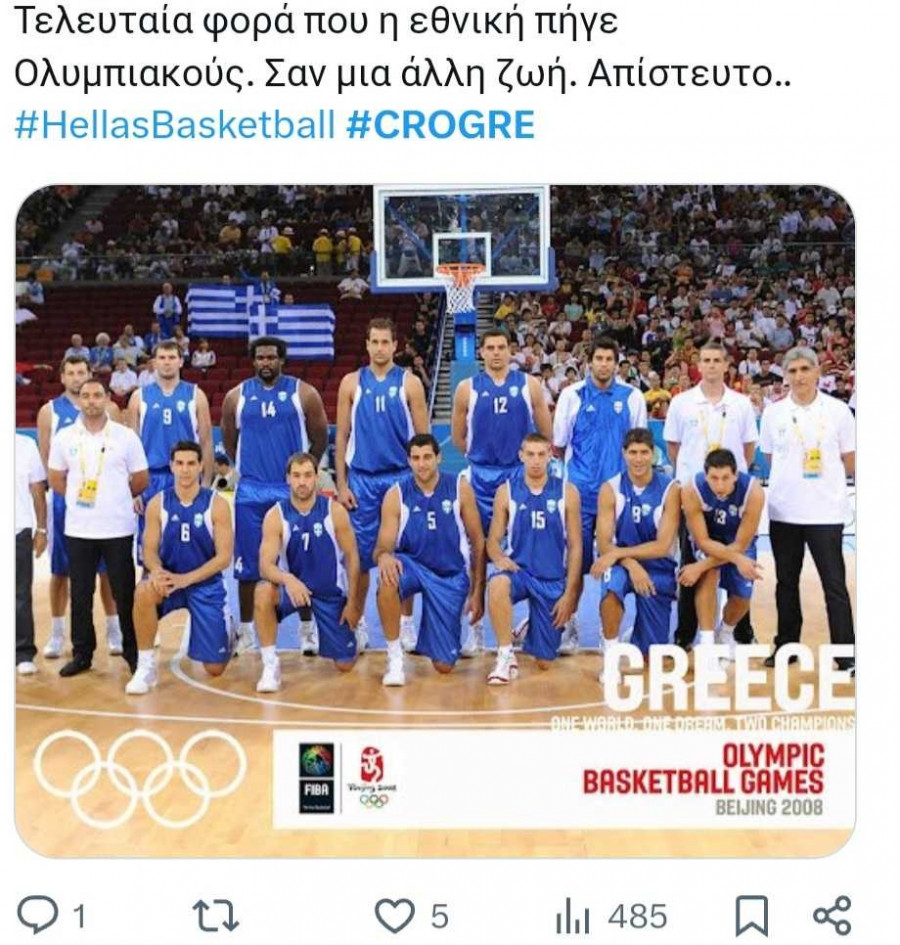Click the large GREECE title in the image

click(728, 679)
